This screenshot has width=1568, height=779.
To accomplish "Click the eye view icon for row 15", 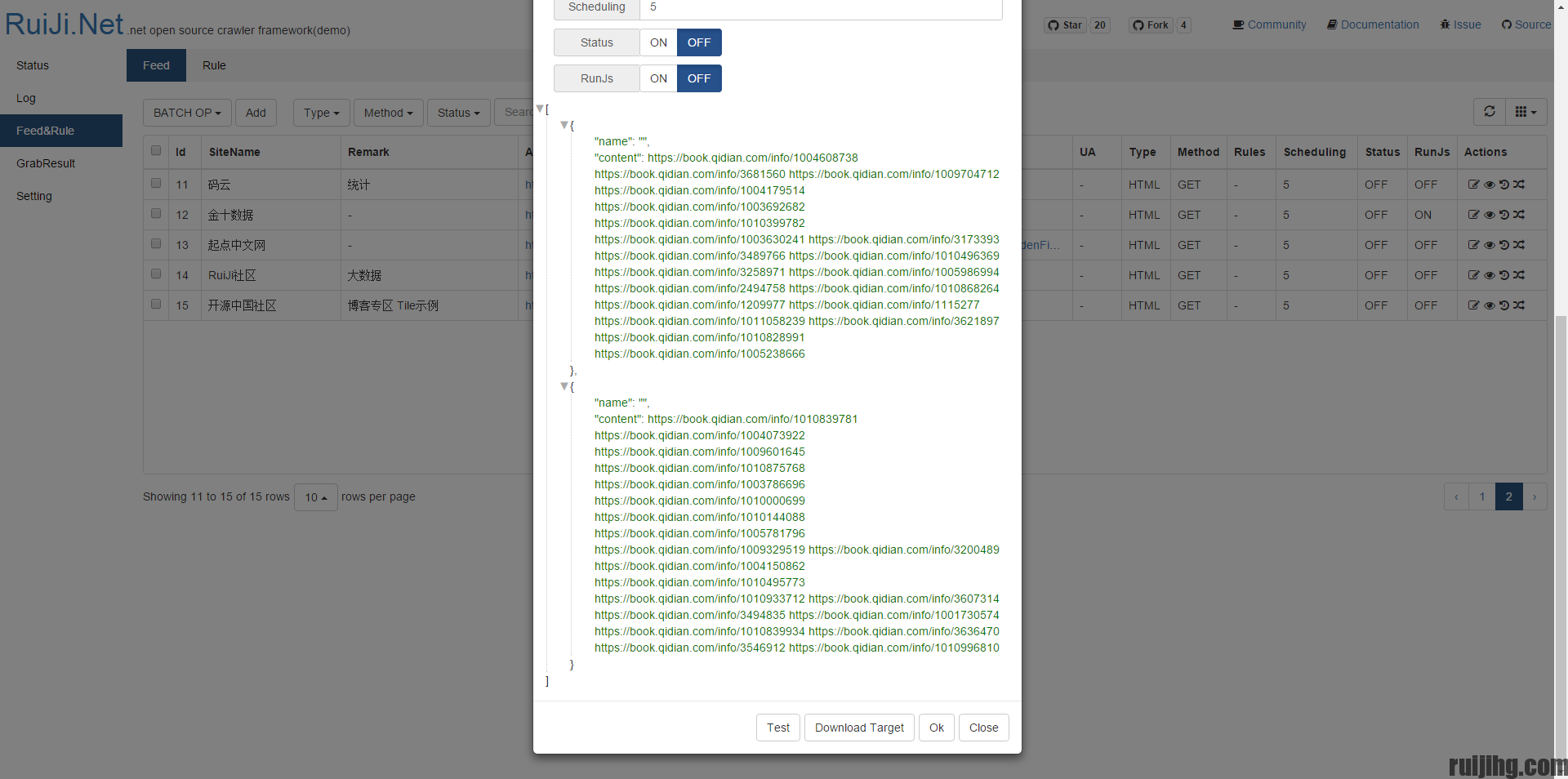I will (x=1489, y=305).
